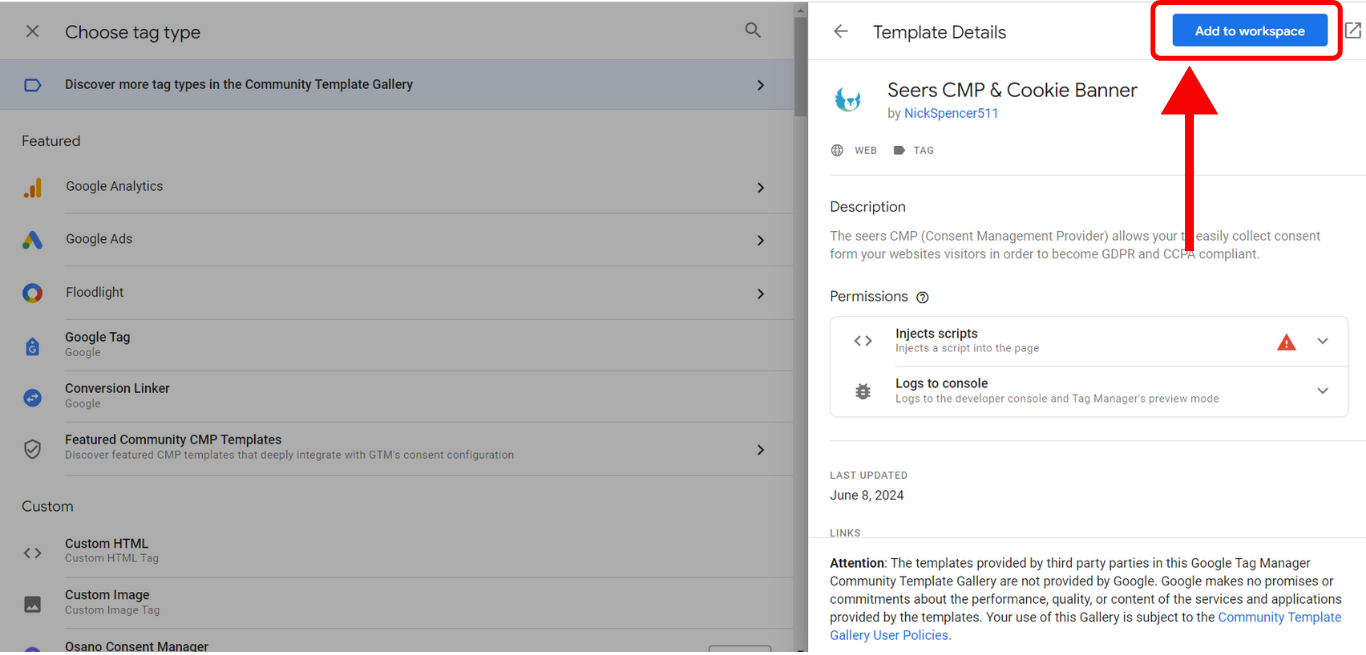Click Logs to console bug icon
Image resolution: width=1366 pixels, height=655 pixels.
point(863,391)
